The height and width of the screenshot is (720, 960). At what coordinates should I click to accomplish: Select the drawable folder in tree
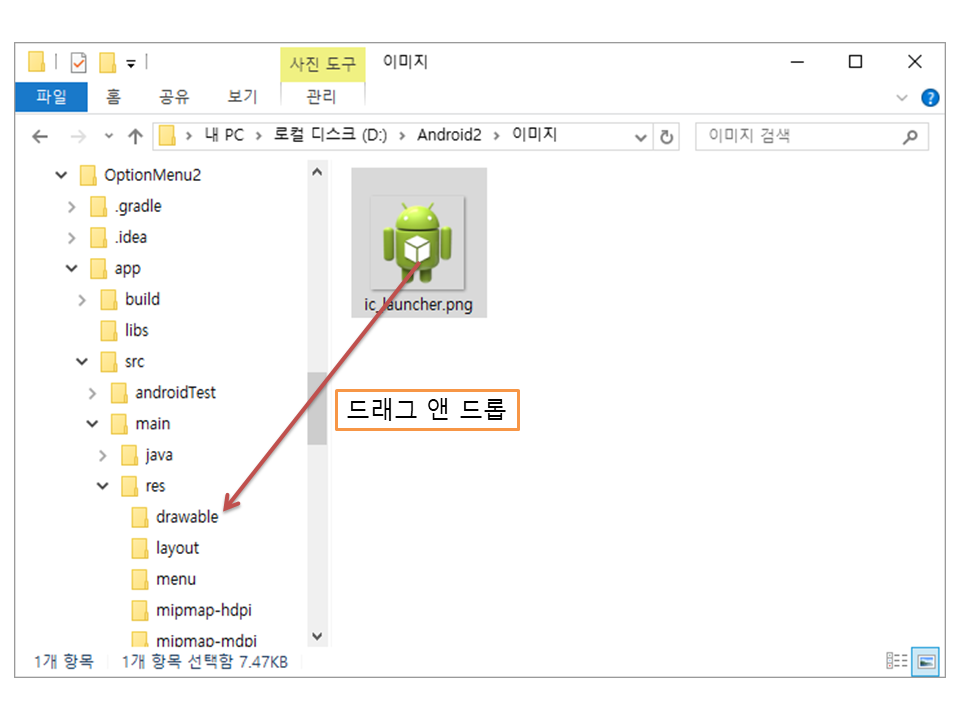(186, 517)
